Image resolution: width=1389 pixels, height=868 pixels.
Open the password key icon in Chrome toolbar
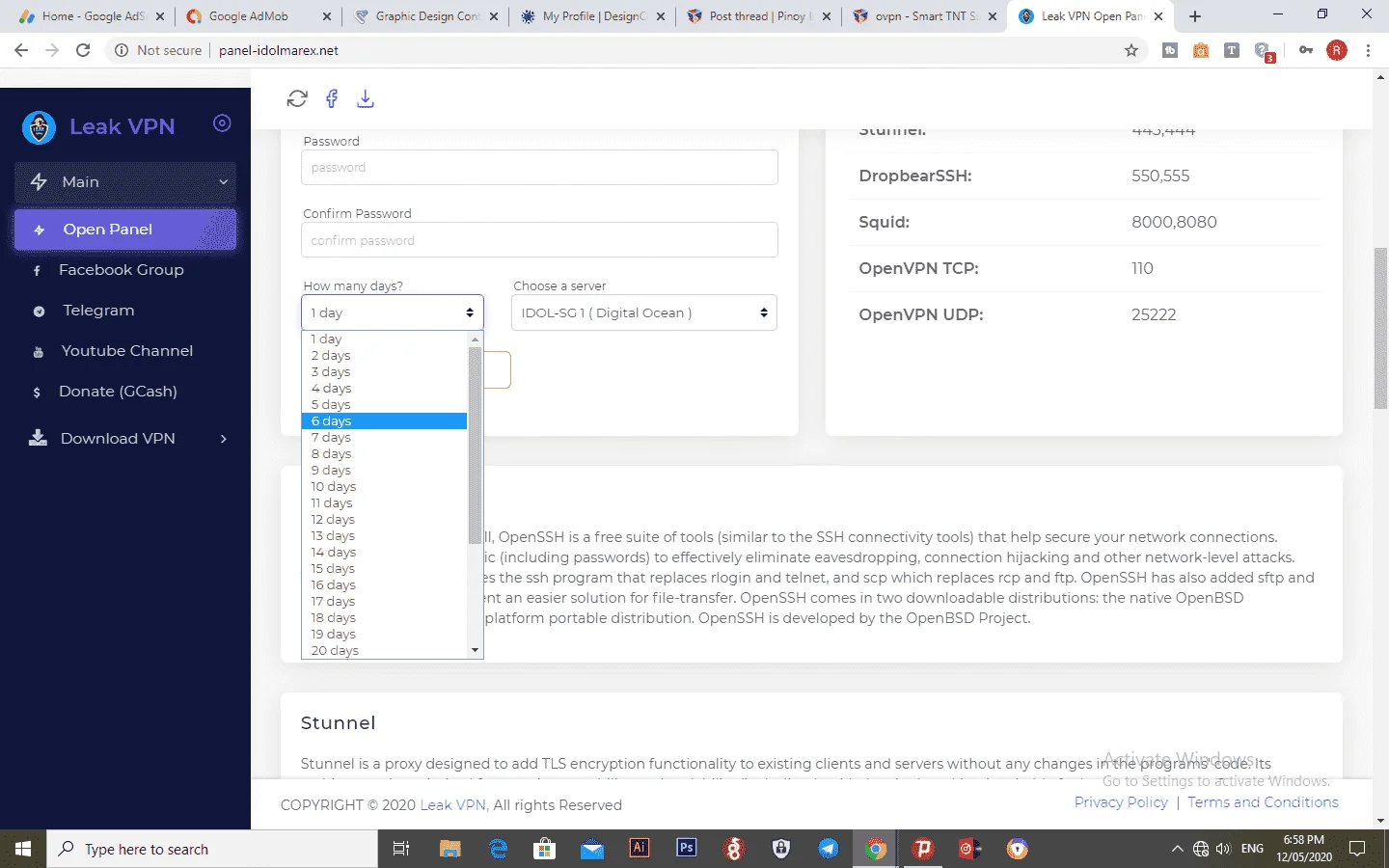[1306, 50]
